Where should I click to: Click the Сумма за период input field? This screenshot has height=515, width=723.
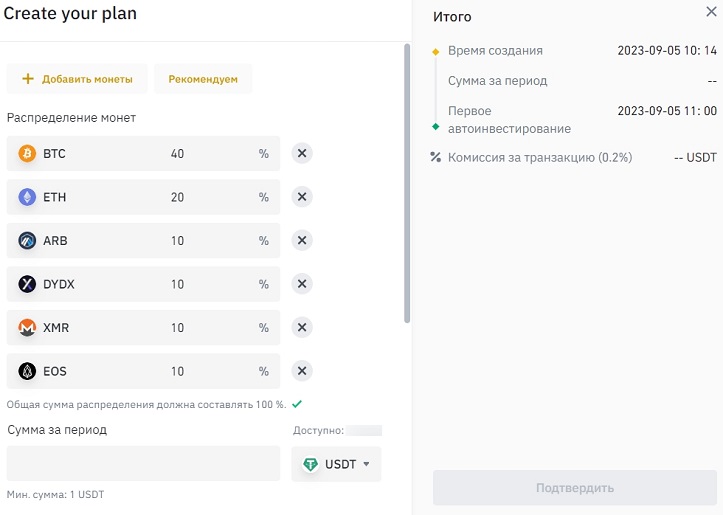[143, 464]
